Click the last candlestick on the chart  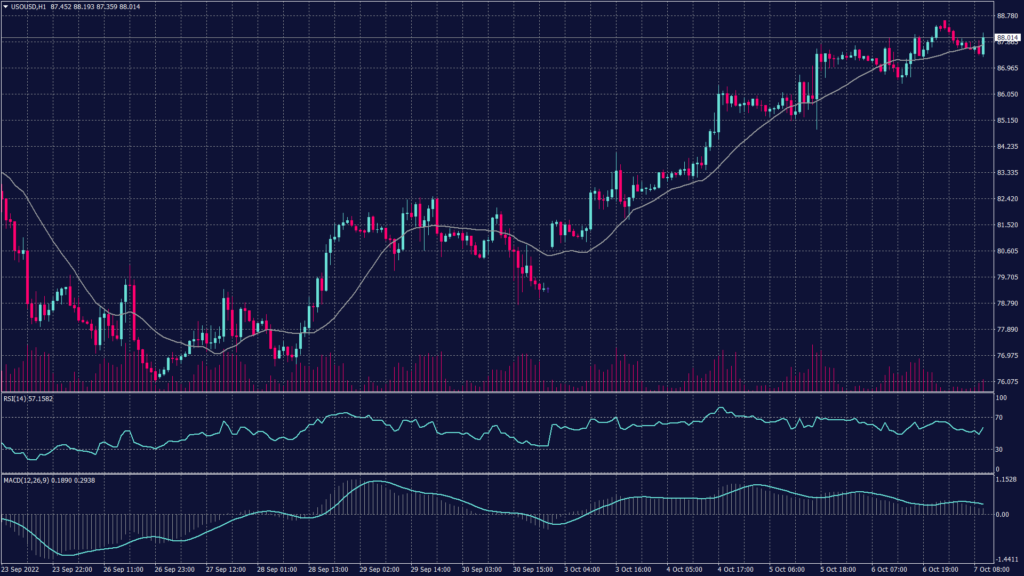[983, 45]
